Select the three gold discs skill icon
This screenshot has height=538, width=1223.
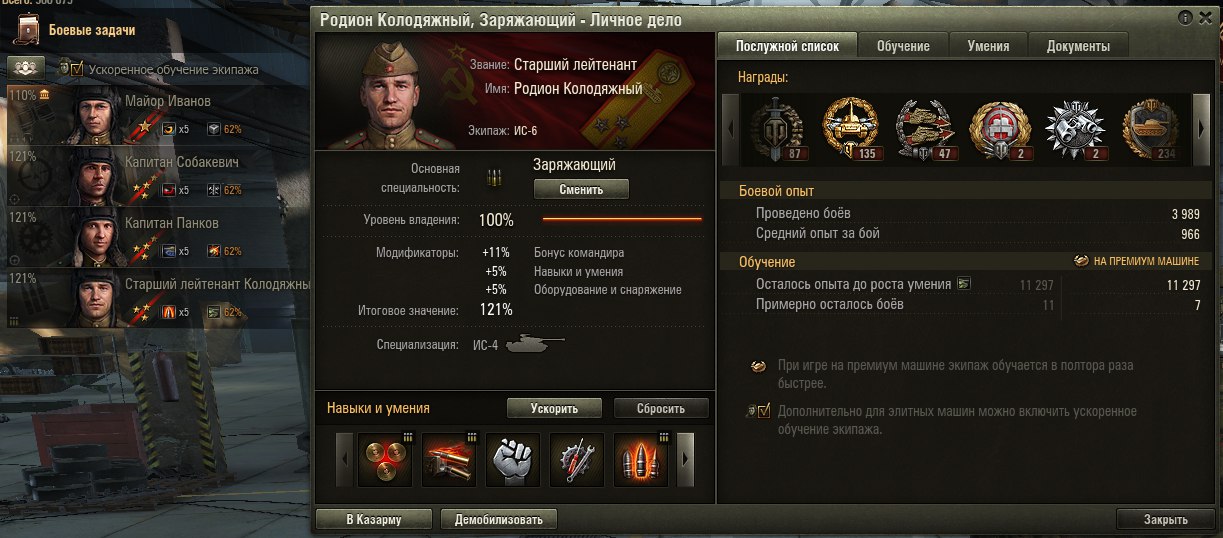[384, 460]
